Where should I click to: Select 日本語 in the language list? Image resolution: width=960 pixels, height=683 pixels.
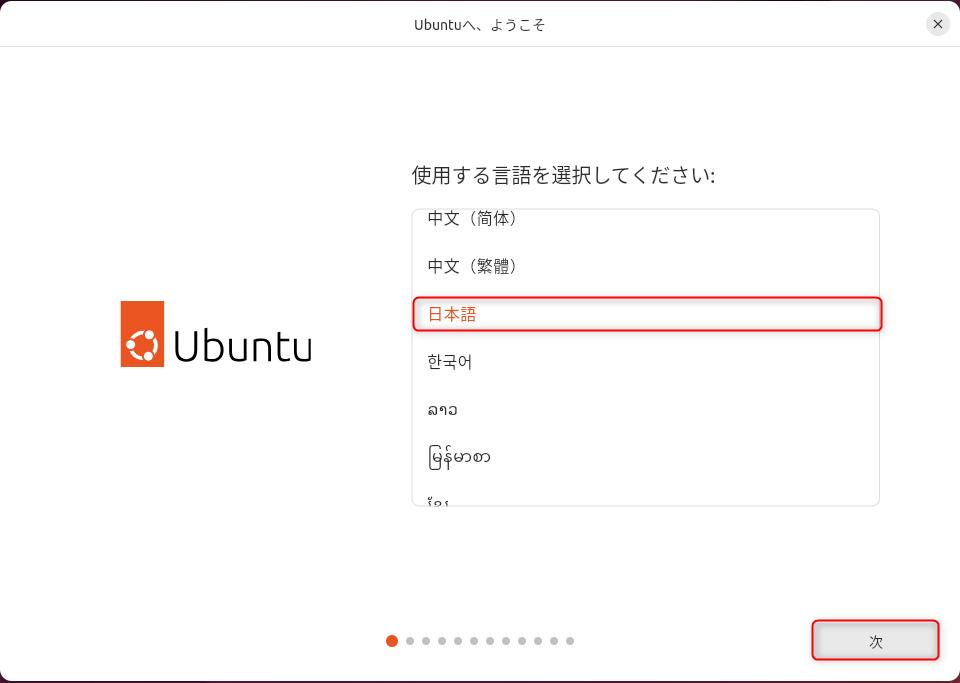[x=647, y=315]
